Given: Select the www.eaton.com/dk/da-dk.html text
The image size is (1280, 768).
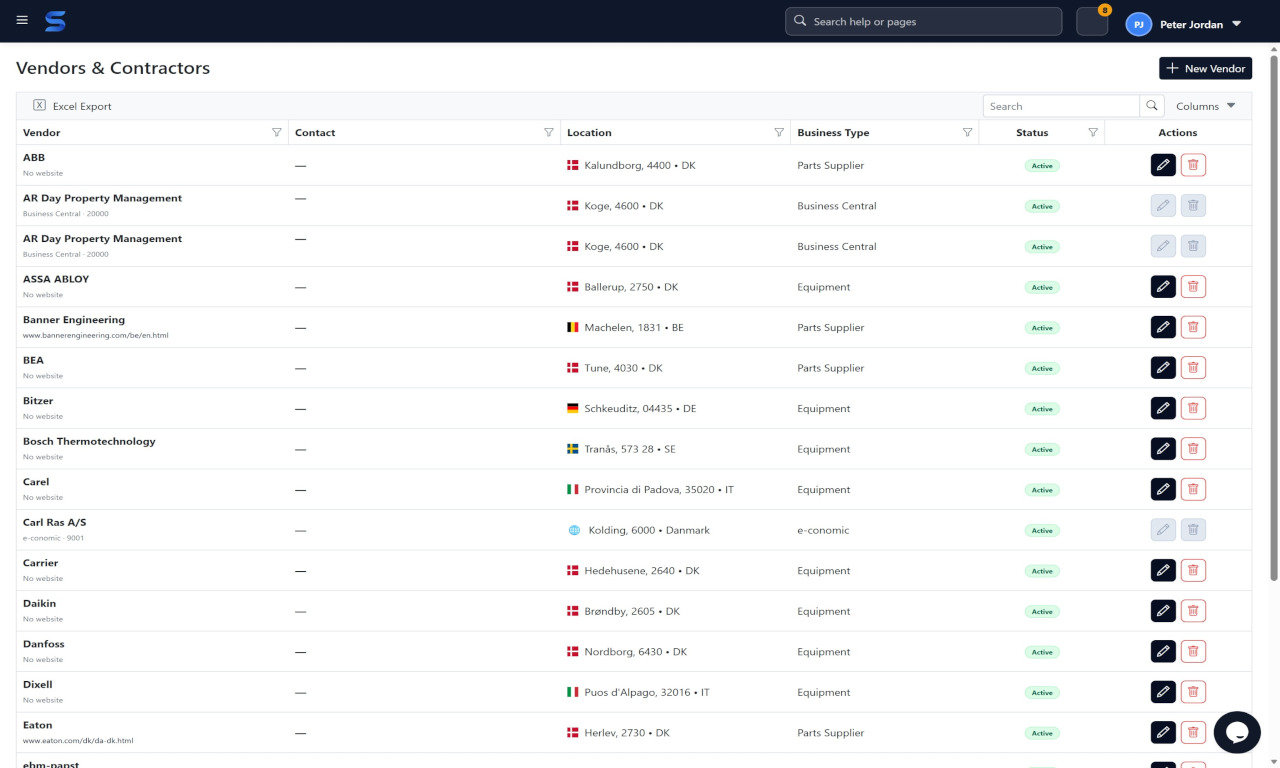Looking at the screenshot, I should pyautogui.click(x=78, y=741).
